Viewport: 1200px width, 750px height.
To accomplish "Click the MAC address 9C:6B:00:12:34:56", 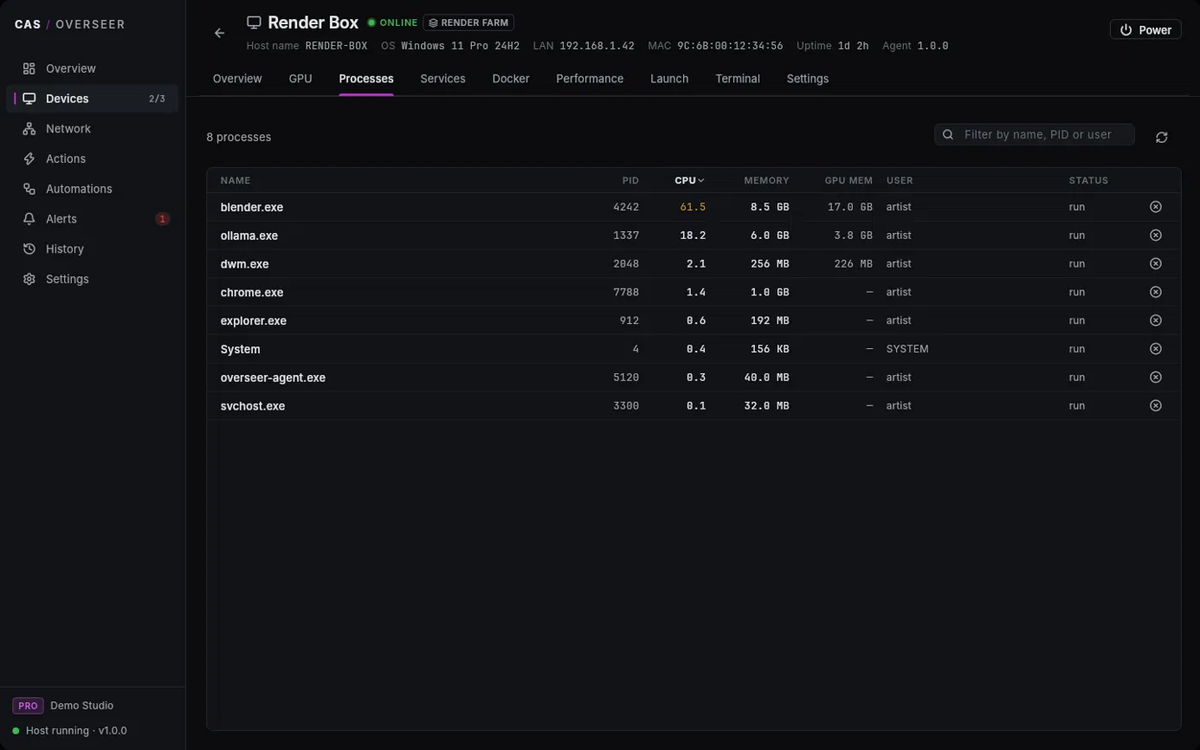I will (x=730, y=46).
